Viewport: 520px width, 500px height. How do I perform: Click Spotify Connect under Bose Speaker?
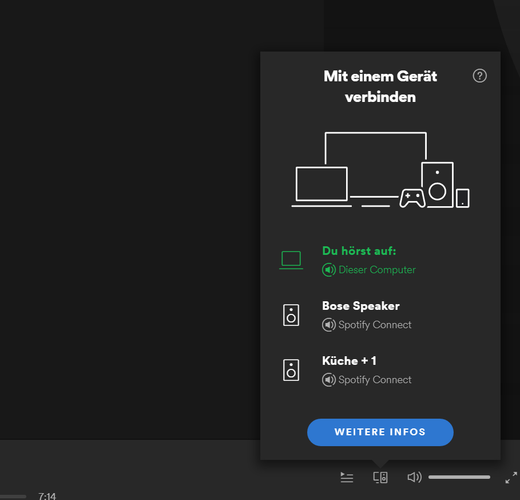(375, 325)
